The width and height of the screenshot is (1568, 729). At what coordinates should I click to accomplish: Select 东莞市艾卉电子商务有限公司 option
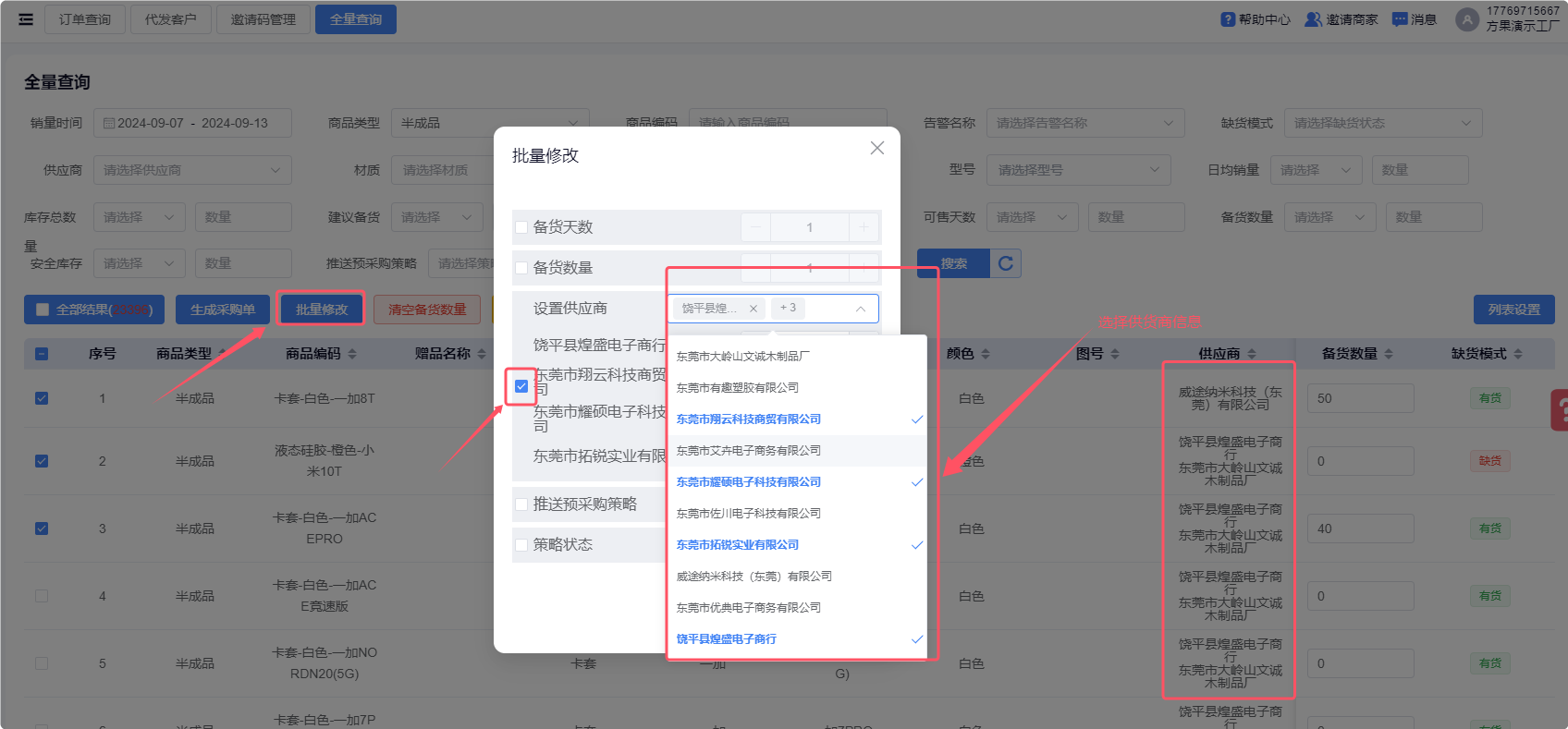click(797, 451)
